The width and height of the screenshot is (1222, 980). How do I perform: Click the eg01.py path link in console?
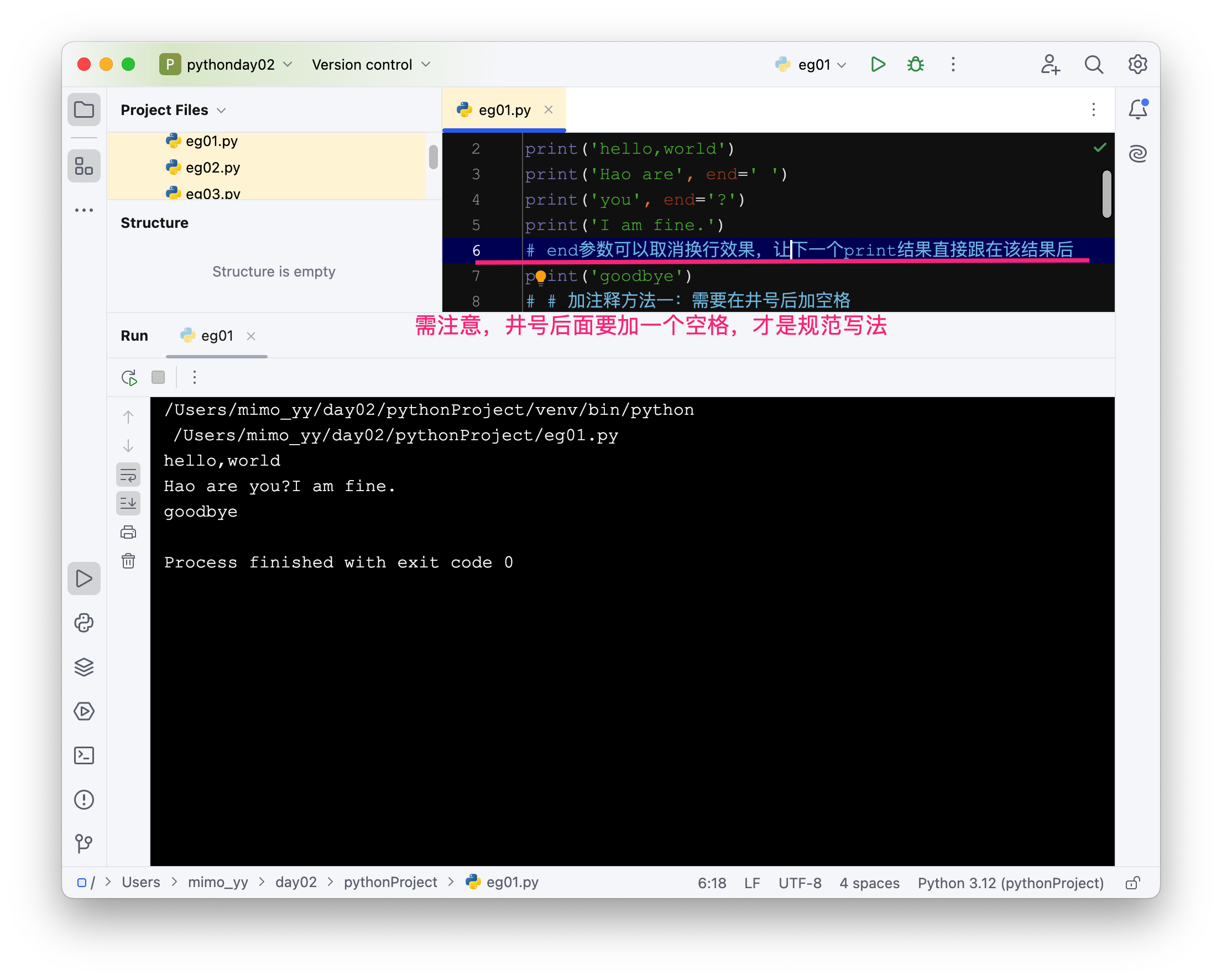[395, 435]
